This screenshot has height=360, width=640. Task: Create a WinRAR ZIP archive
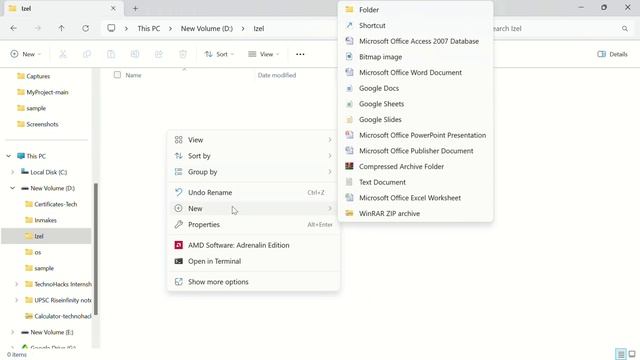(416, 213)
